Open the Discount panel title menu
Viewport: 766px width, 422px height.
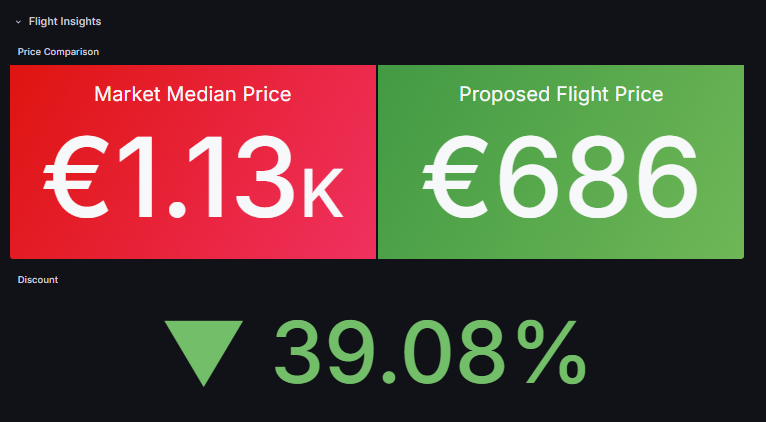coord(38,280)
